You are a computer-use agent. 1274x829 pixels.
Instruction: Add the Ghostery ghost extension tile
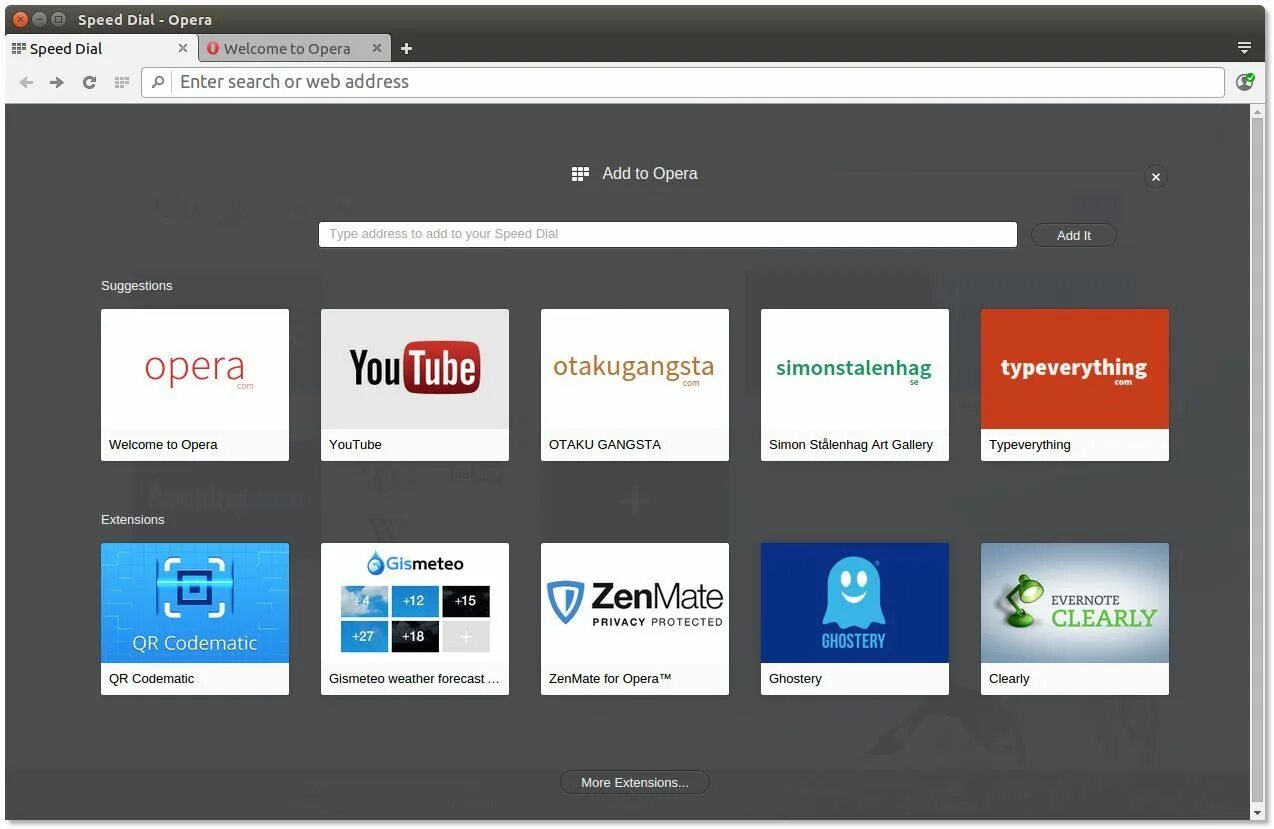tap(855, 619)
